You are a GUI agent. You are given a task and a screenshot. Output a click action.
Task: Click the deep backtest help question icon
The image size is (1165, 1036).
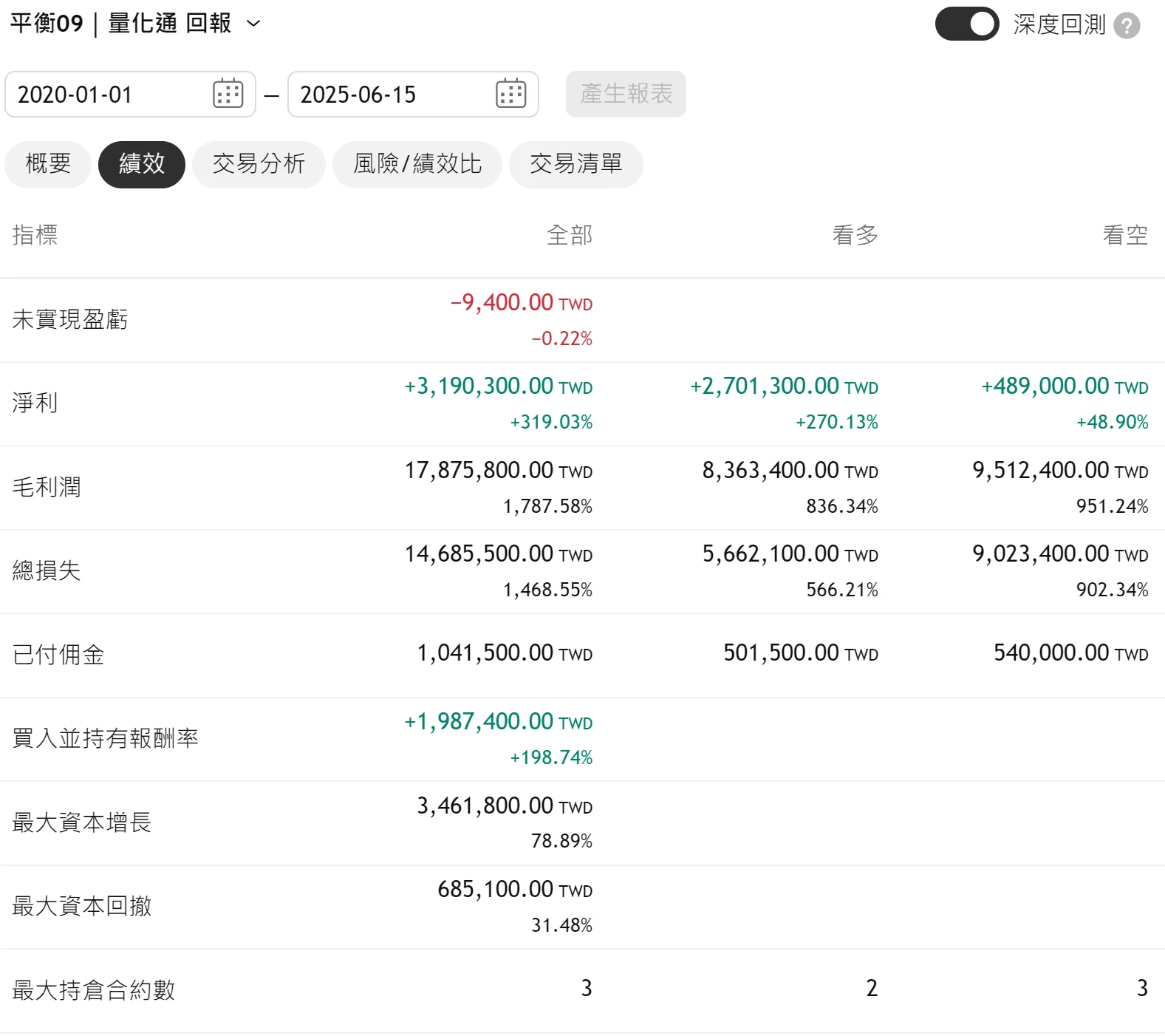click(1127, 26)
